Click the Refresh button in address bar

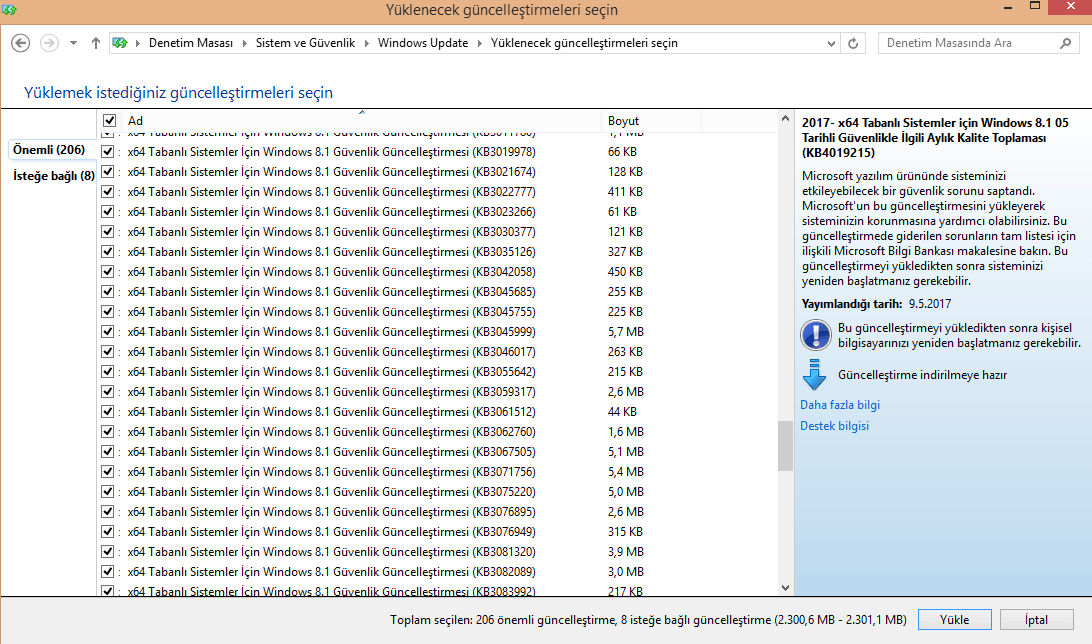click(x=853, y=43)
